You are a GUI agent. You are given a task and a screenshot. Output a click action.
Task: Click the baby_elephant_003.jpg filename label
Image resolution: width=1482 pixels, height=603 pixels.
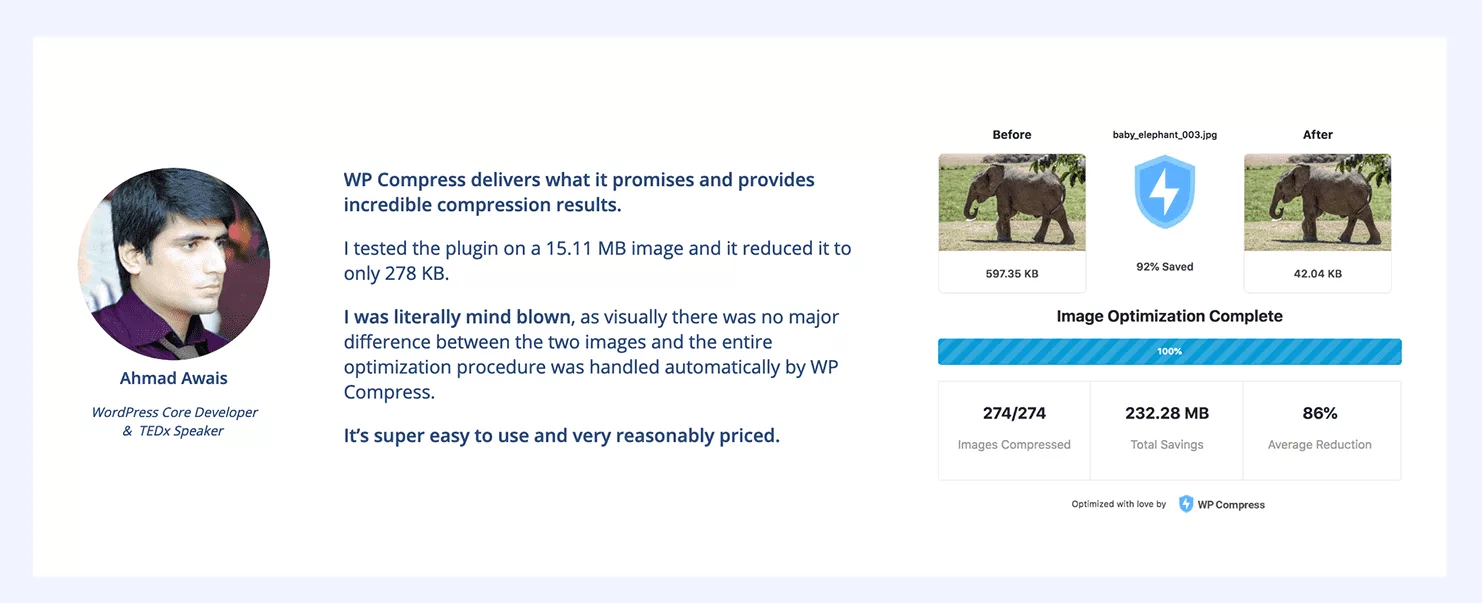click(x=1165, y=134)
